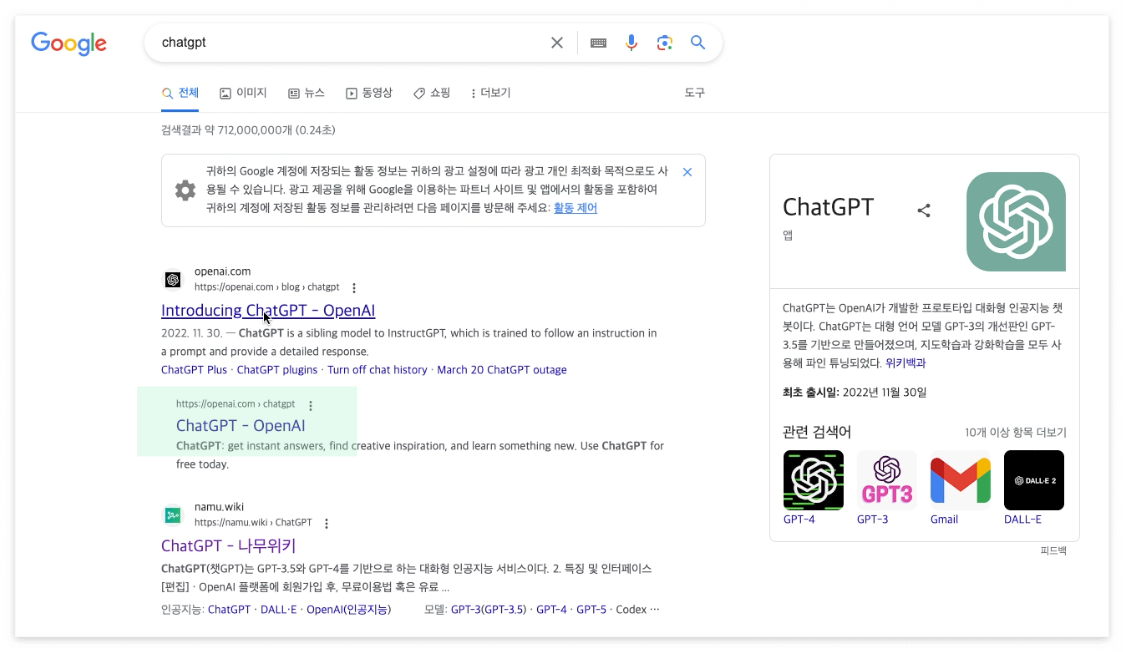Screen dimensions: 1124x652
Task: Open the OpenAI(인공지능) link
Action: pos(348,610)
